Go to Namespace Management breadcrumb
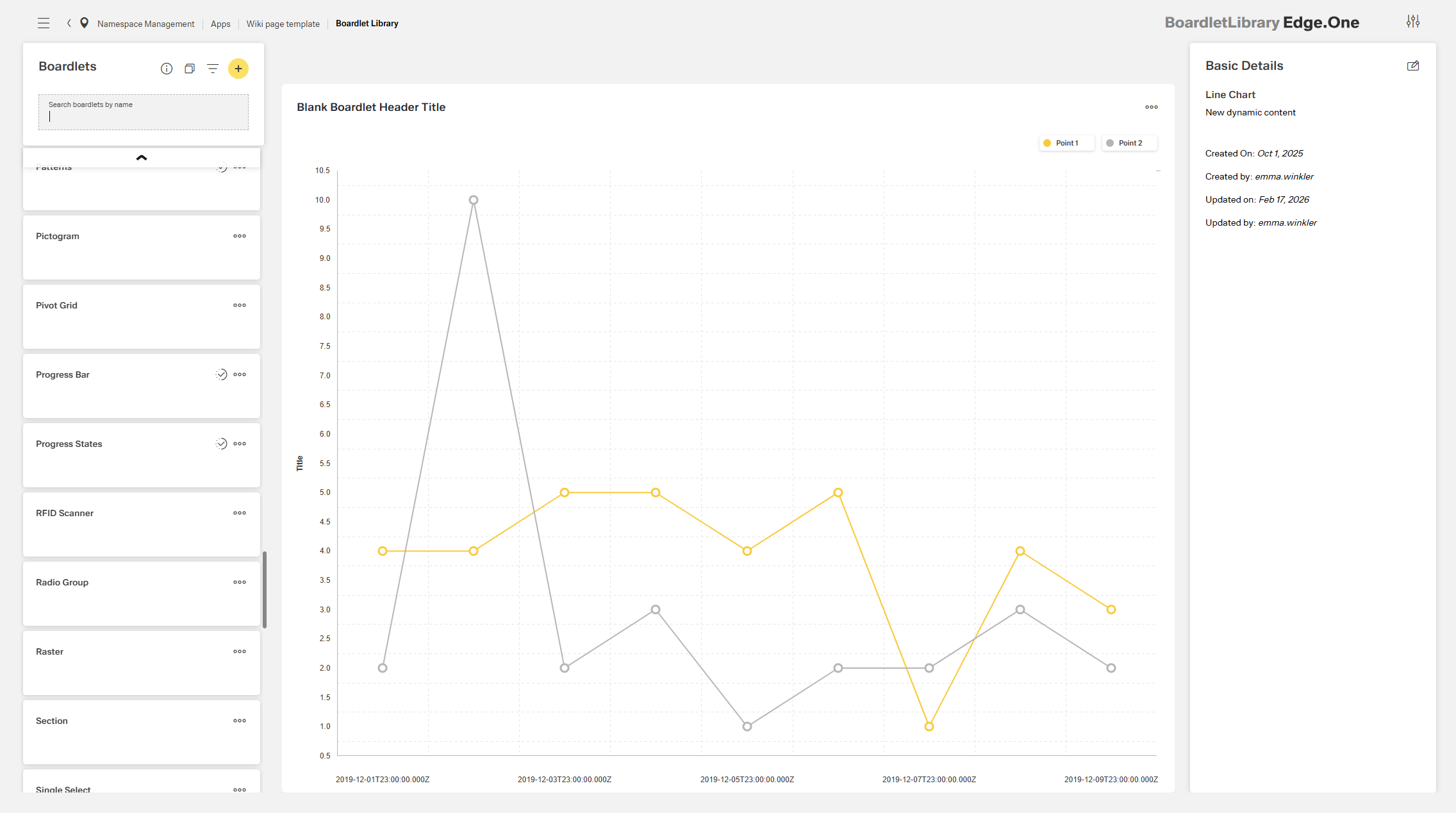The height and width of the screenshot is (813, 1456). (145, 24)
